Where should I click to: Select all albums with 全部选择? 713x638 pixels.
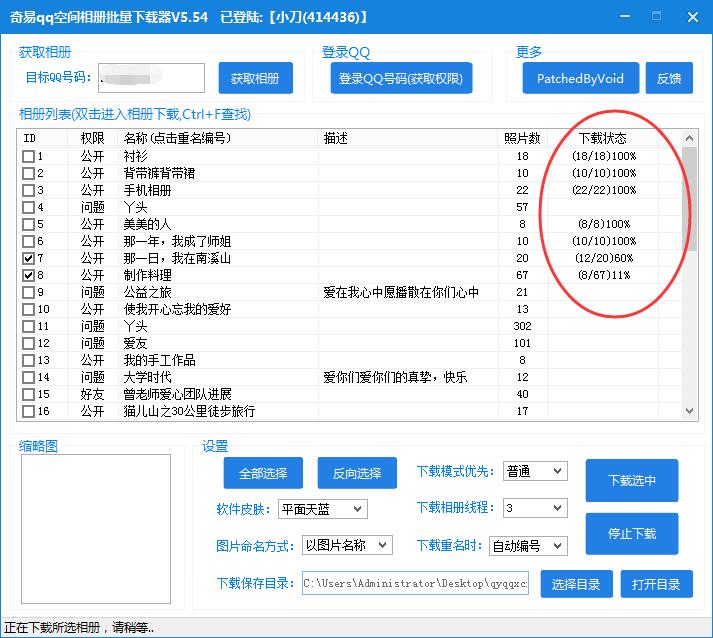pos(263,473)
